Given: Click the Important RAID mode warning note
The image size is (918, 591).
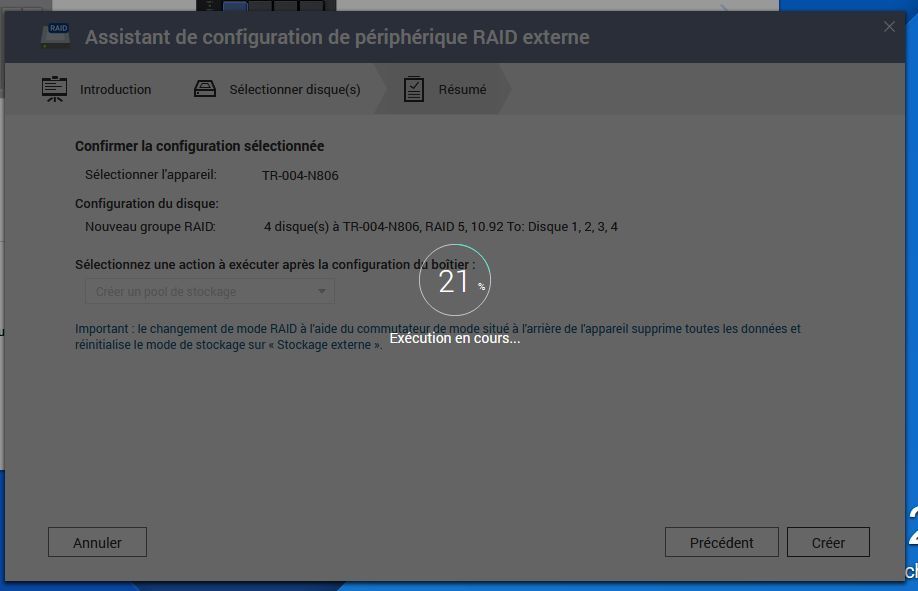Looking at the screenshot, I should (437, 336).
